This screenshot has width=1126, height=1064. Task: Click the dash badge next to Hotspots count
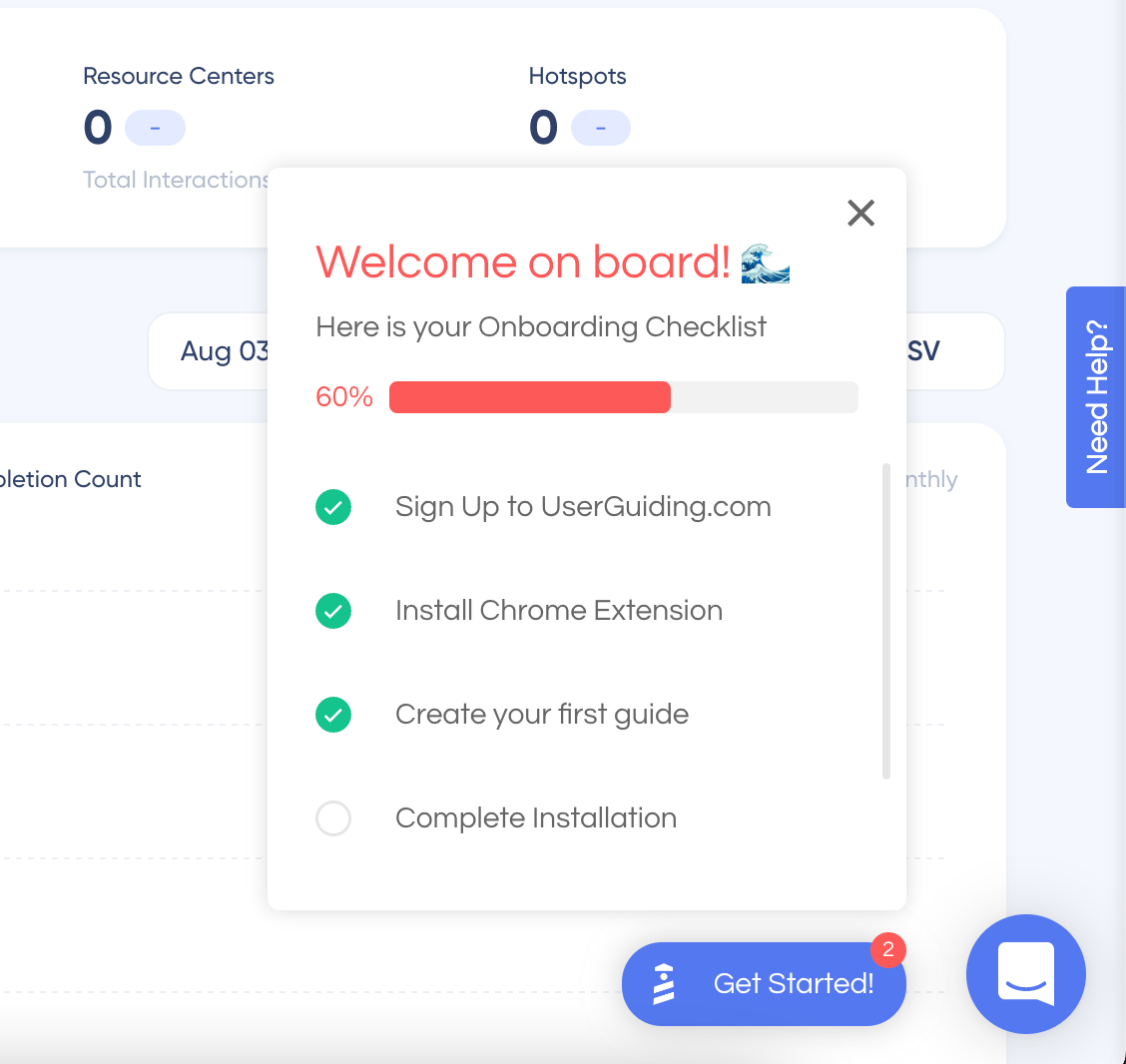601,128
